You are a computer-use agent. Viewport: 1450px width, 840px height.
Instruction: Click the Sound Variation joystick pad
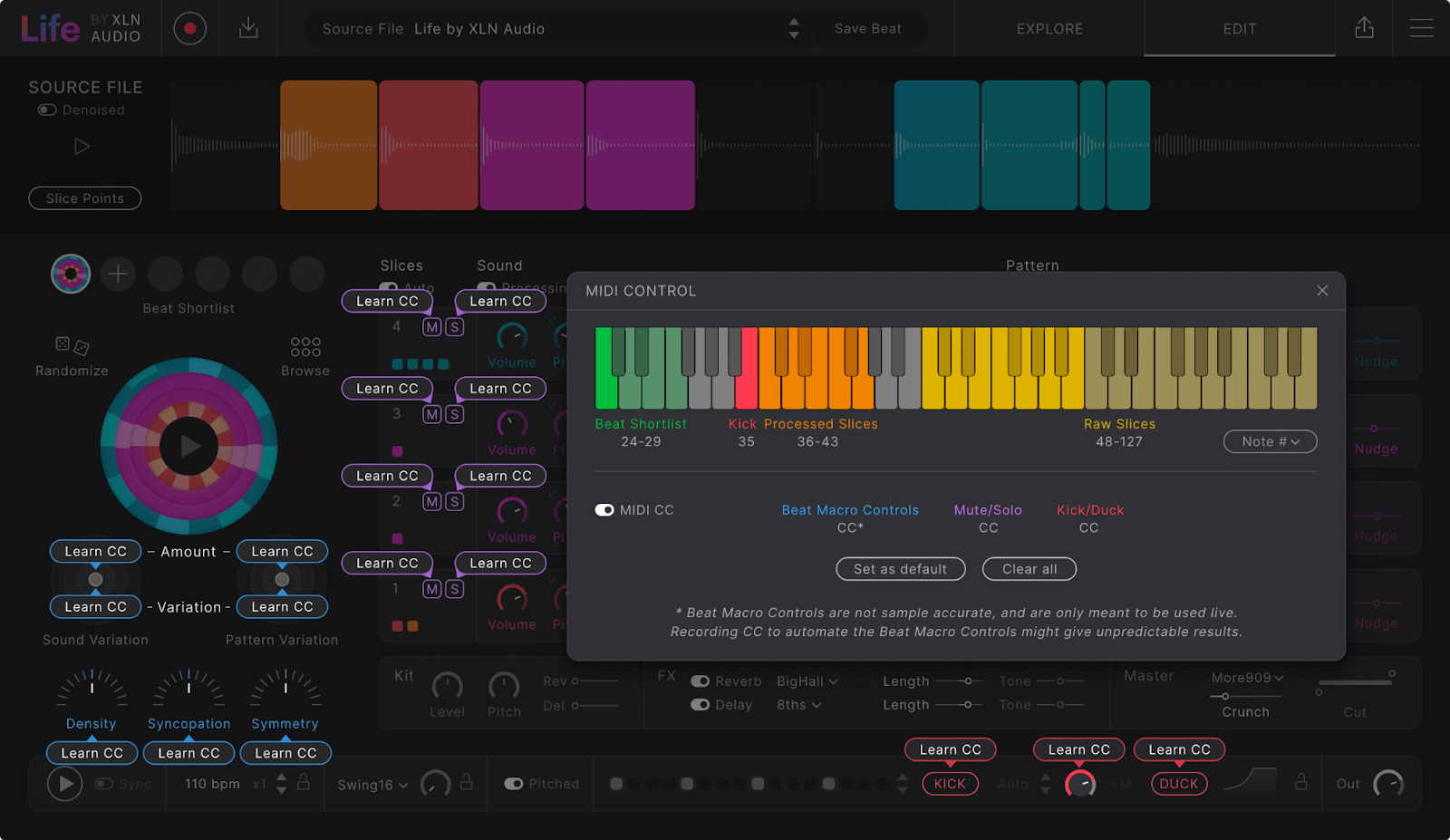point(95,579)
